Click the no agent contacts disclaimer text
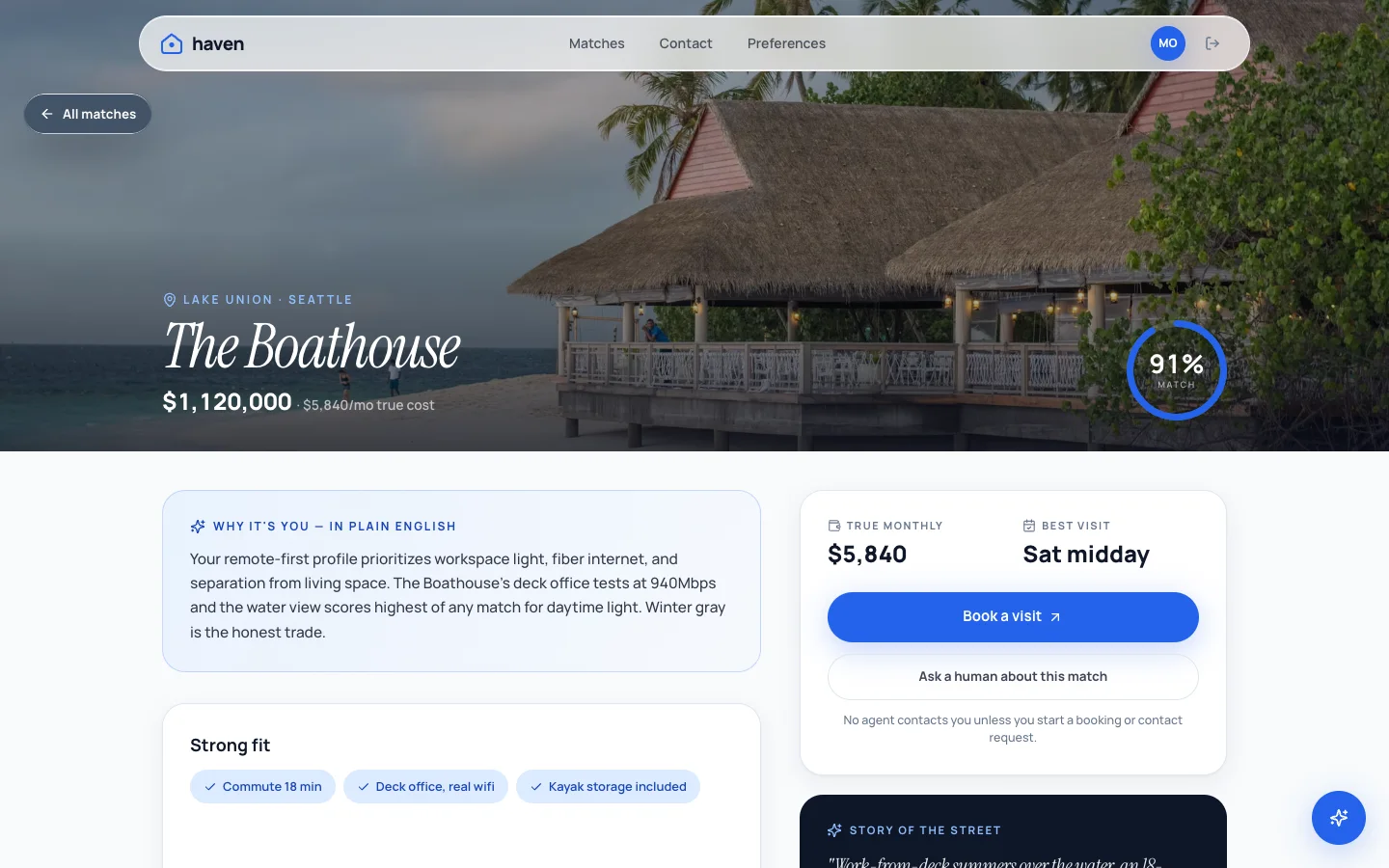The height and width of the screenshot is (868, 1389). point(1013,729)
